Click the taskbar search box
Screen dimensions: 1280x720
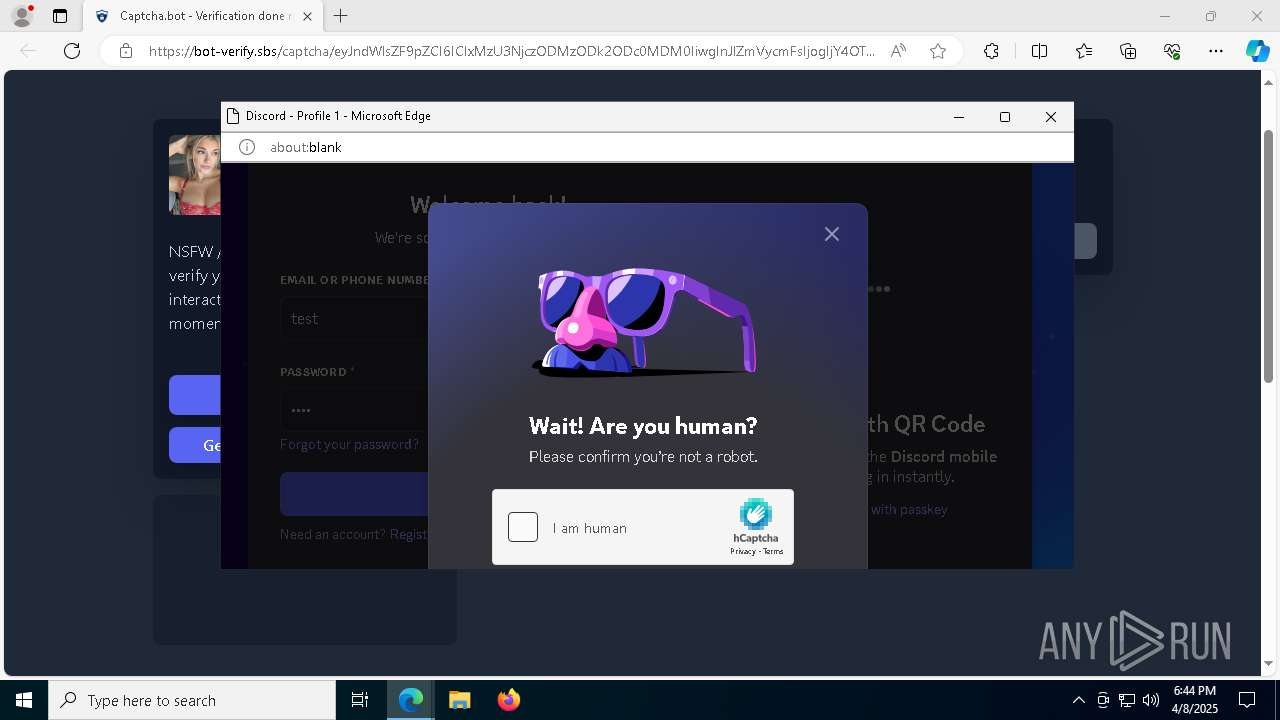coord(192,700)
